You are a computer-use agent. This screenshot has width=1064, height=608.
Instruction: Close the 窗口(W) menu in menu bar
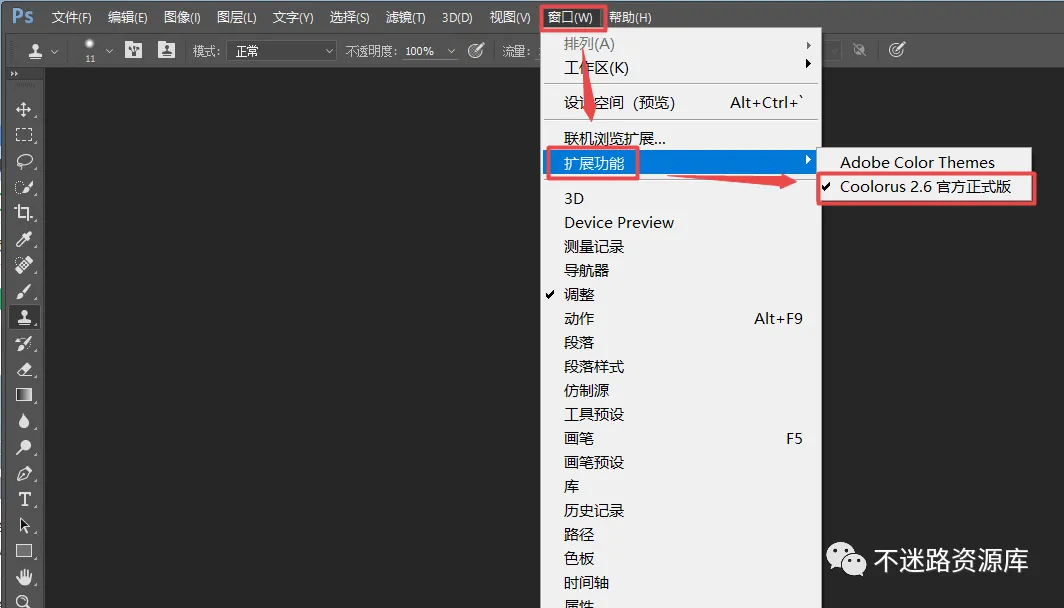click(x=571, y=17)
